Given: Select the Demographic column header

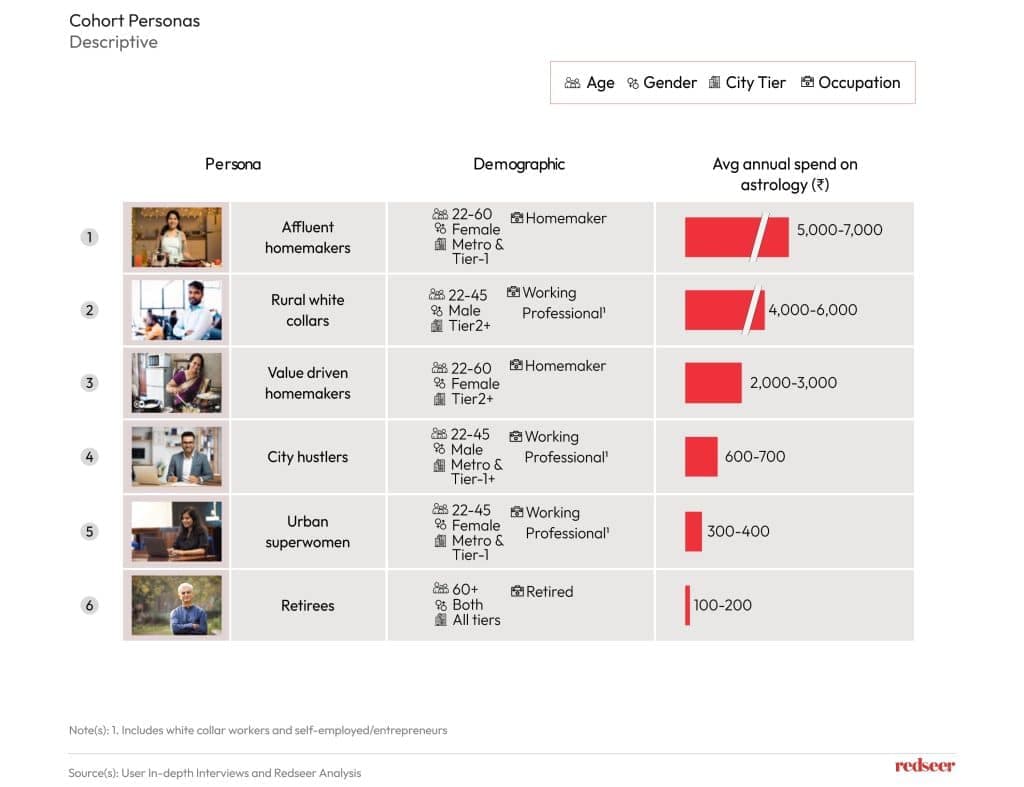Looking at the screenshot, I should pos(519,164).
